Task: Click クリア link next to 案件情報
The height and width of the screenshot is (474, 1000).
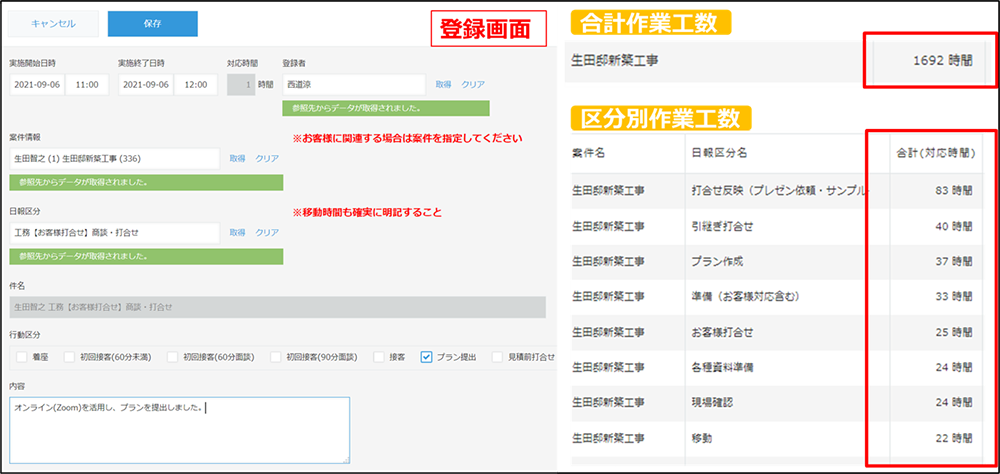Action: click(x=267, y=158)
